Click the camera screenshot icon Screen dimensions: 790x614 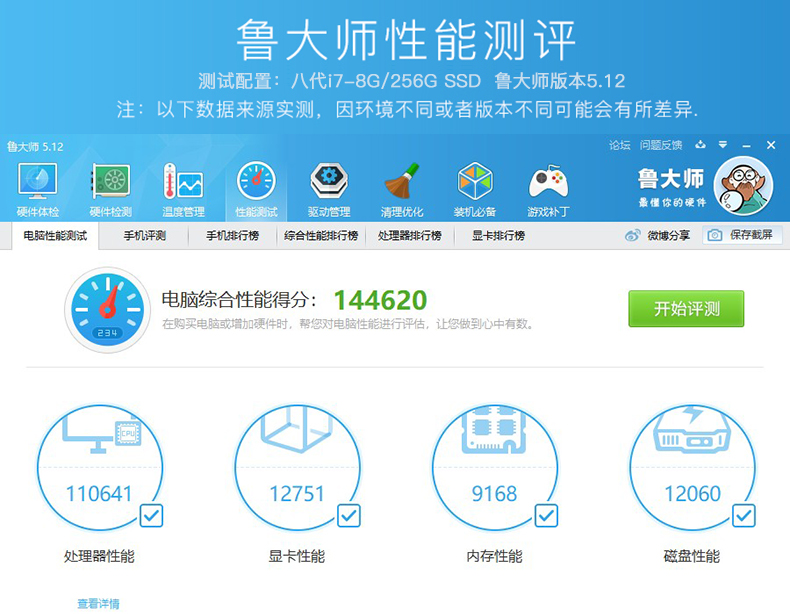(x=714, y=235)
